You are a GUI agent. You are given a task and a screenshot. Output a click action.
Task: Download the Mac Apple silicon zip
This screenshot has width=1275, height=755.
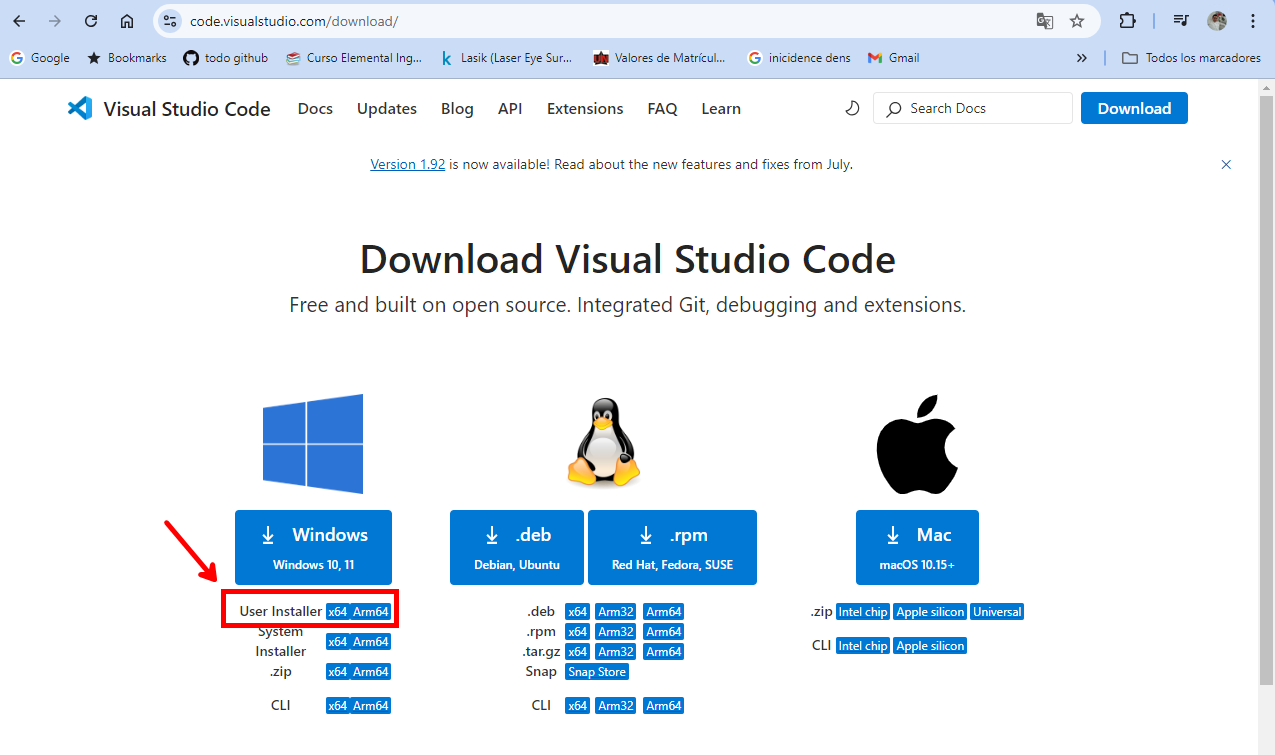(930, 612)
